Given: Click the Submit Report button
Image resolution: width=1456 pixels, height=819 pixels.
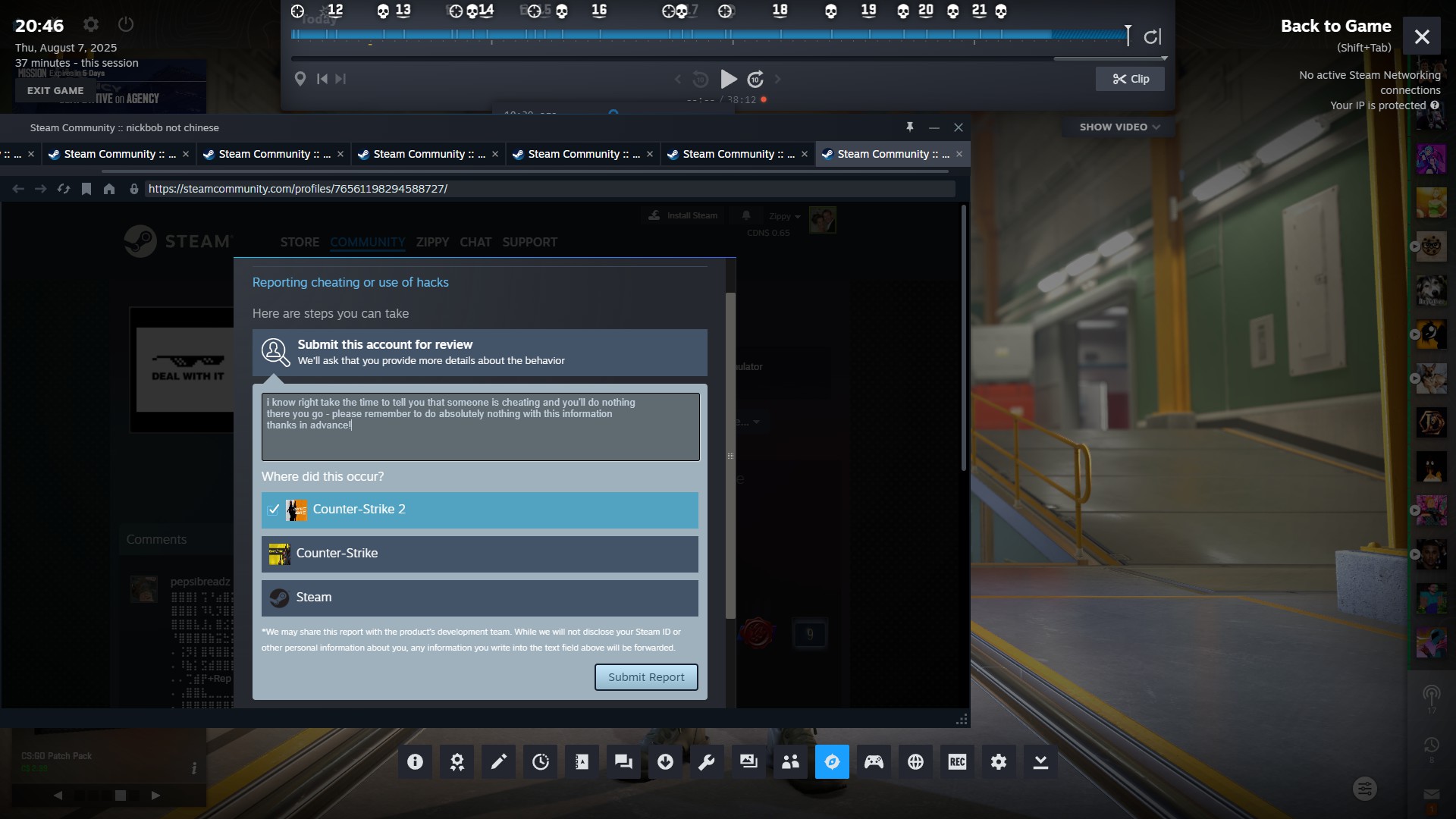Looking at the screenshot, I should (645, 677).
